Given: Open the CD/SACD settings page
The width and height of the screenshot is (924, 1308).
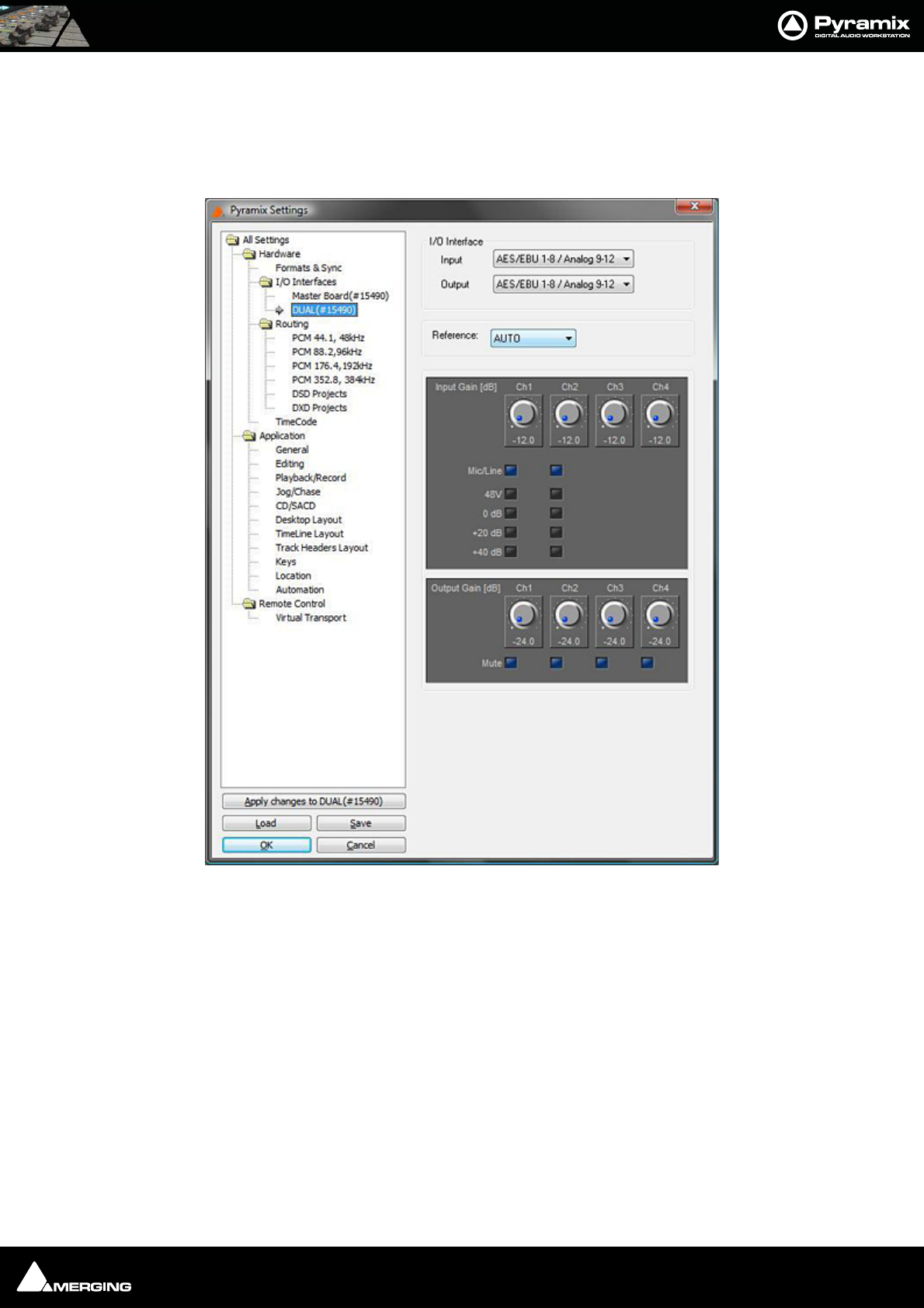Looking at the screenshot, I should click(x=295, y=506).
